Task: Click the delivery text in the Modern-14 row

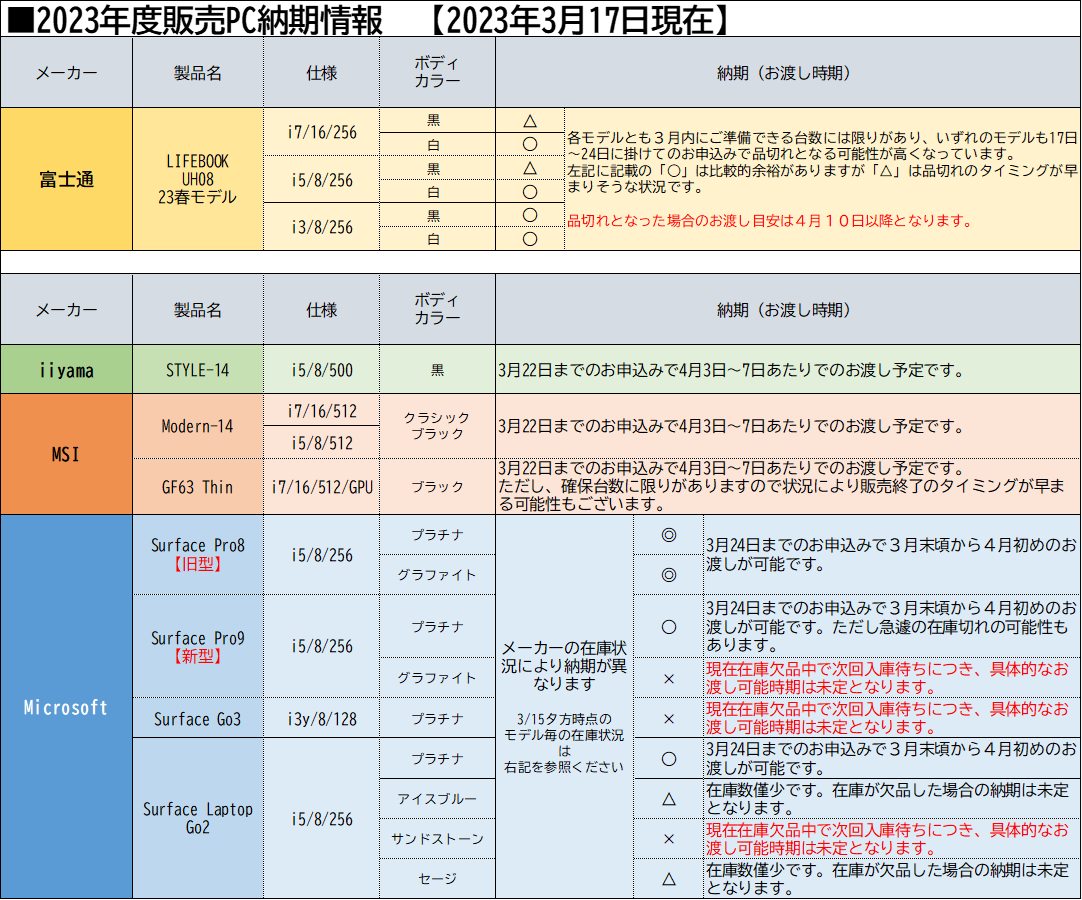Action: (x=731, y=426)
